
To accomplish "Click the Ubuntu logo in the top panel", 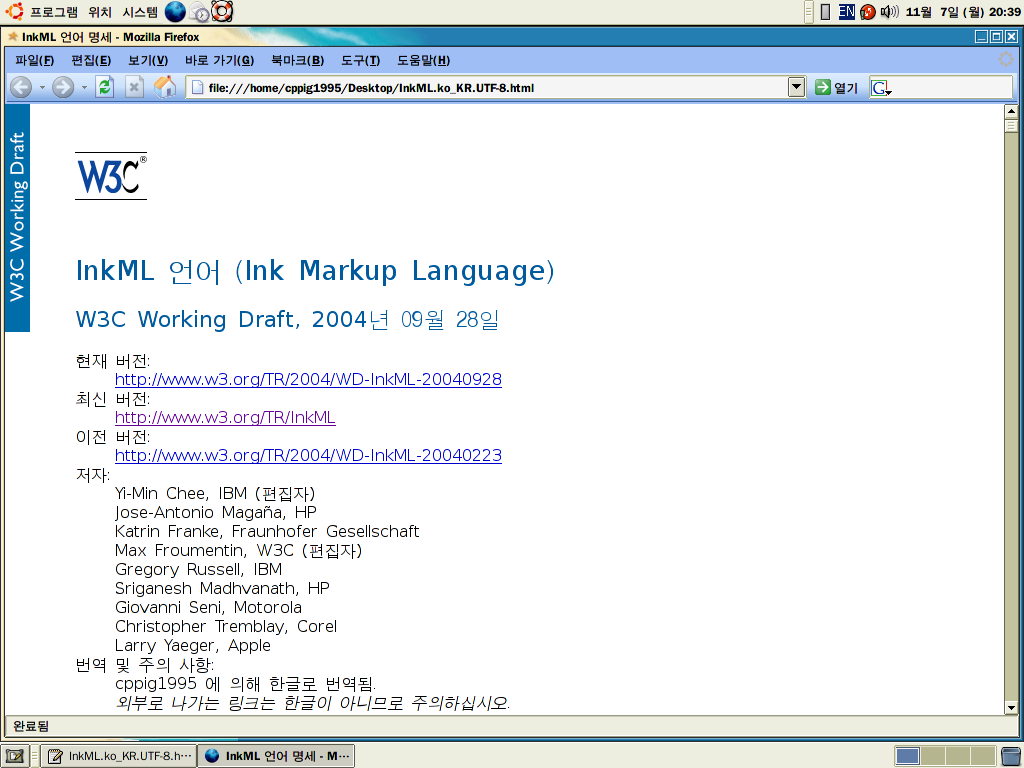I will point(14,11).
